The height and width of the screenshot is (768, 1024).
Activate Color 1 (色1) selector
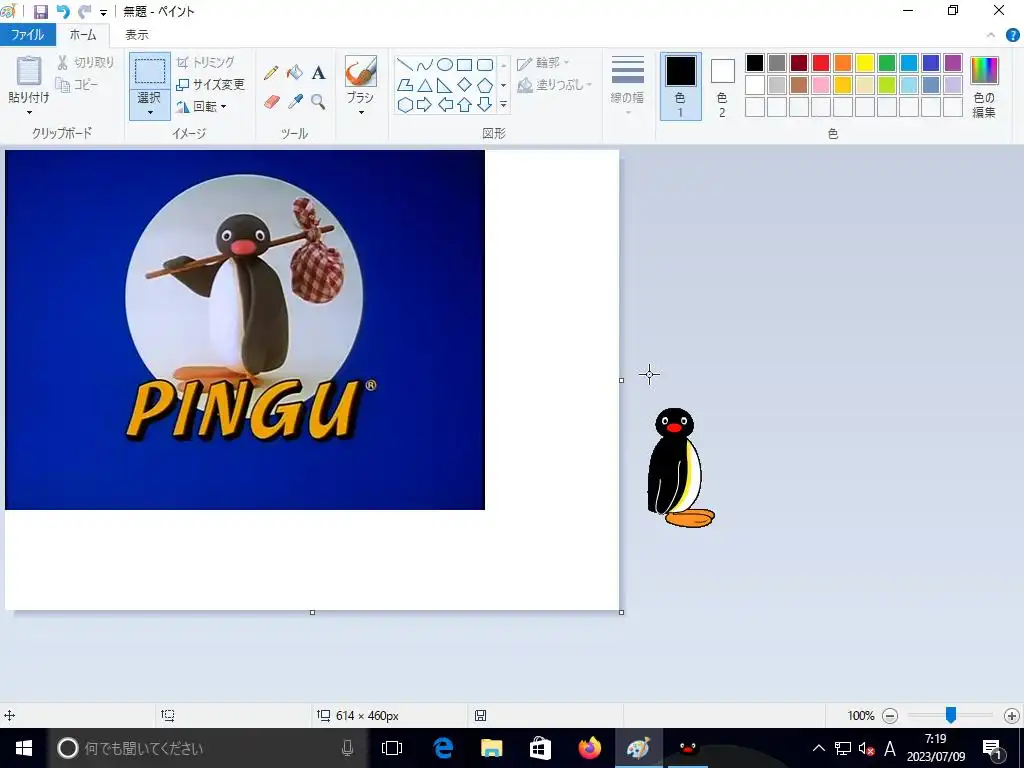[680, 86]
